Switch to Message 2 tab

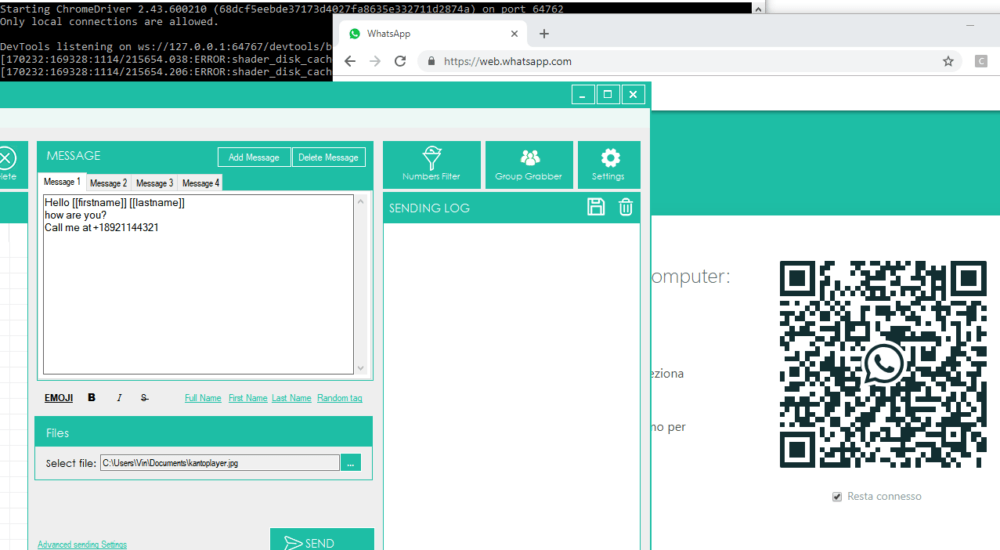click(108, 183)
